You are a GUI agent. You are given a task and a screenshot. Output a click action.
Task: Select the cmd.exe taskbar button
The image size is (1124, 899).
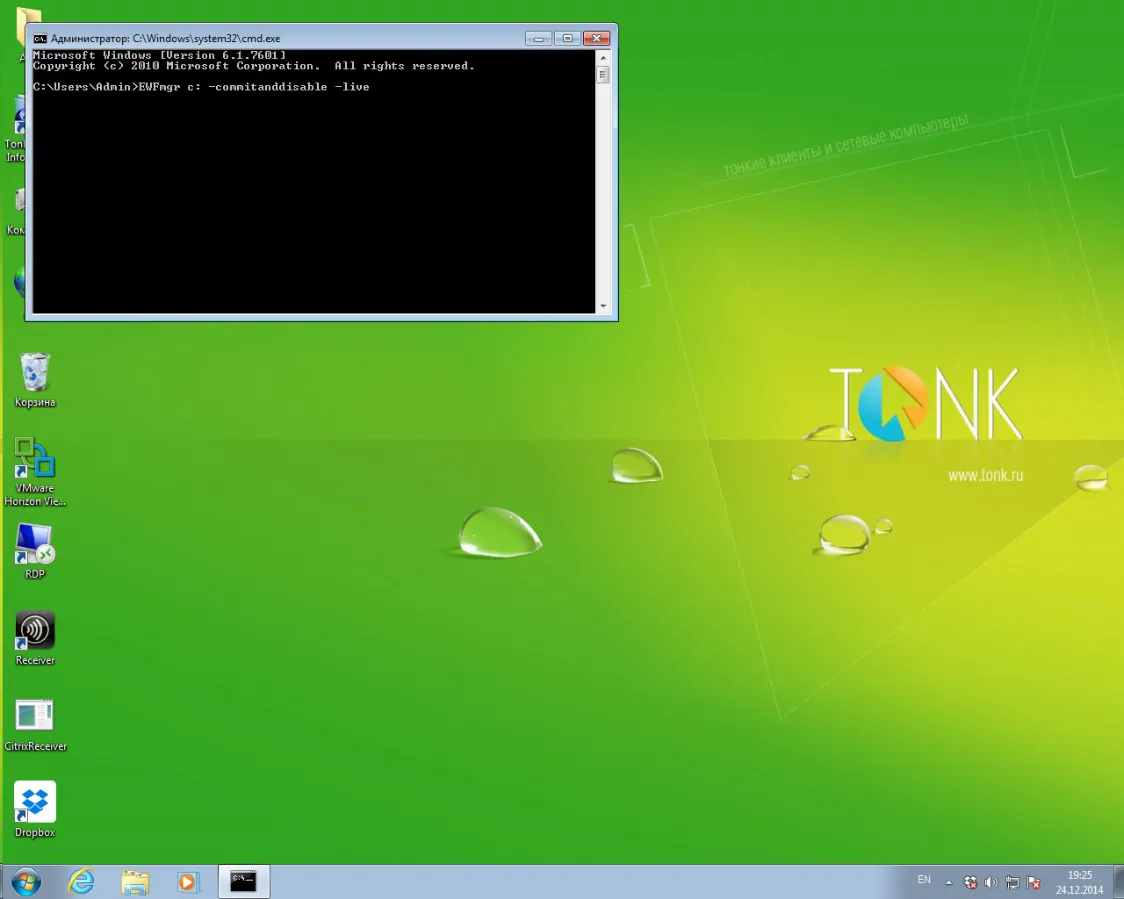[x=244, y=881]
